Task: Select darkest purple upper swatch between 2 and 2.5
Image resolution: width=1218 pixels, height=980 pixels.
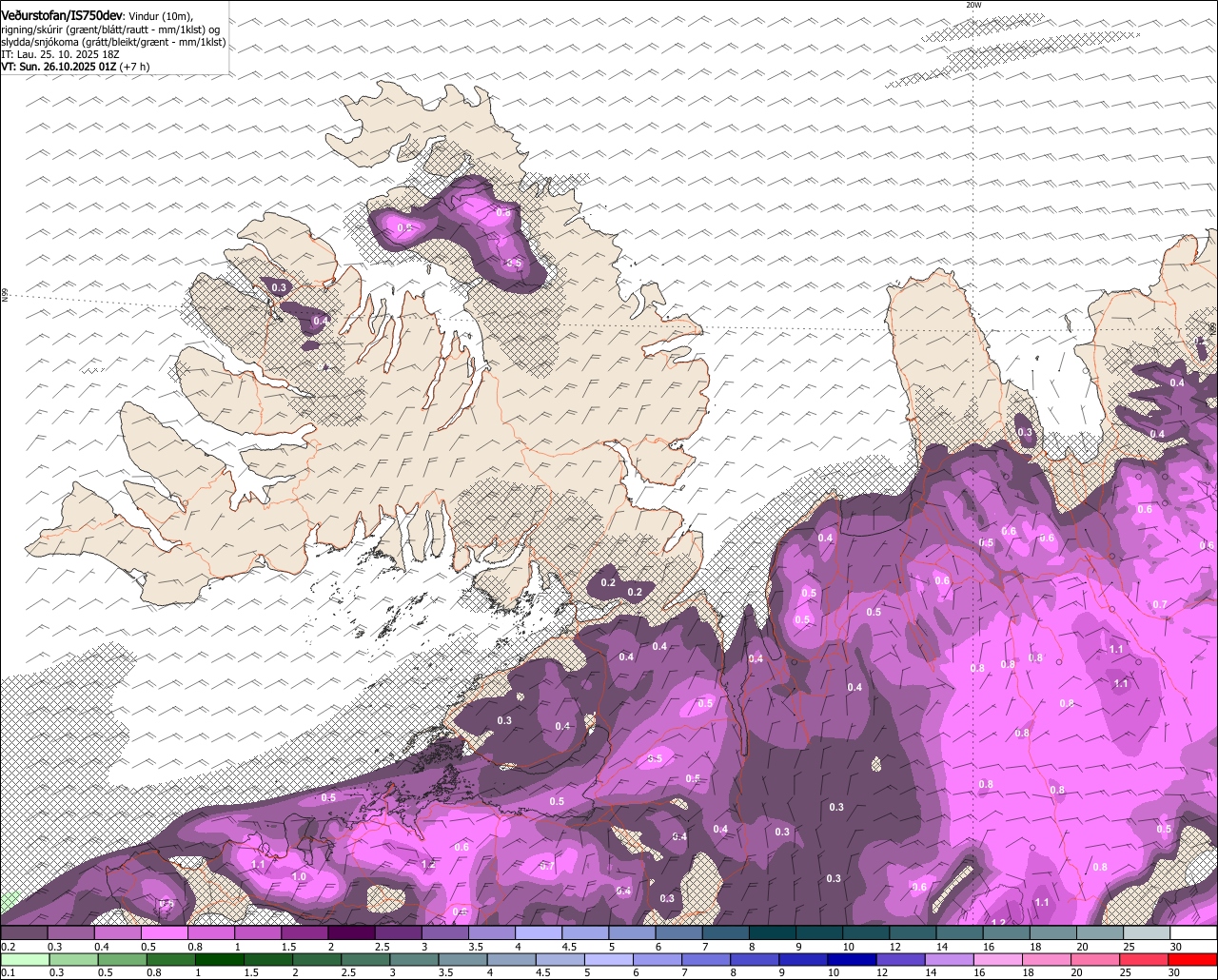Action: [x=352, y=932]
